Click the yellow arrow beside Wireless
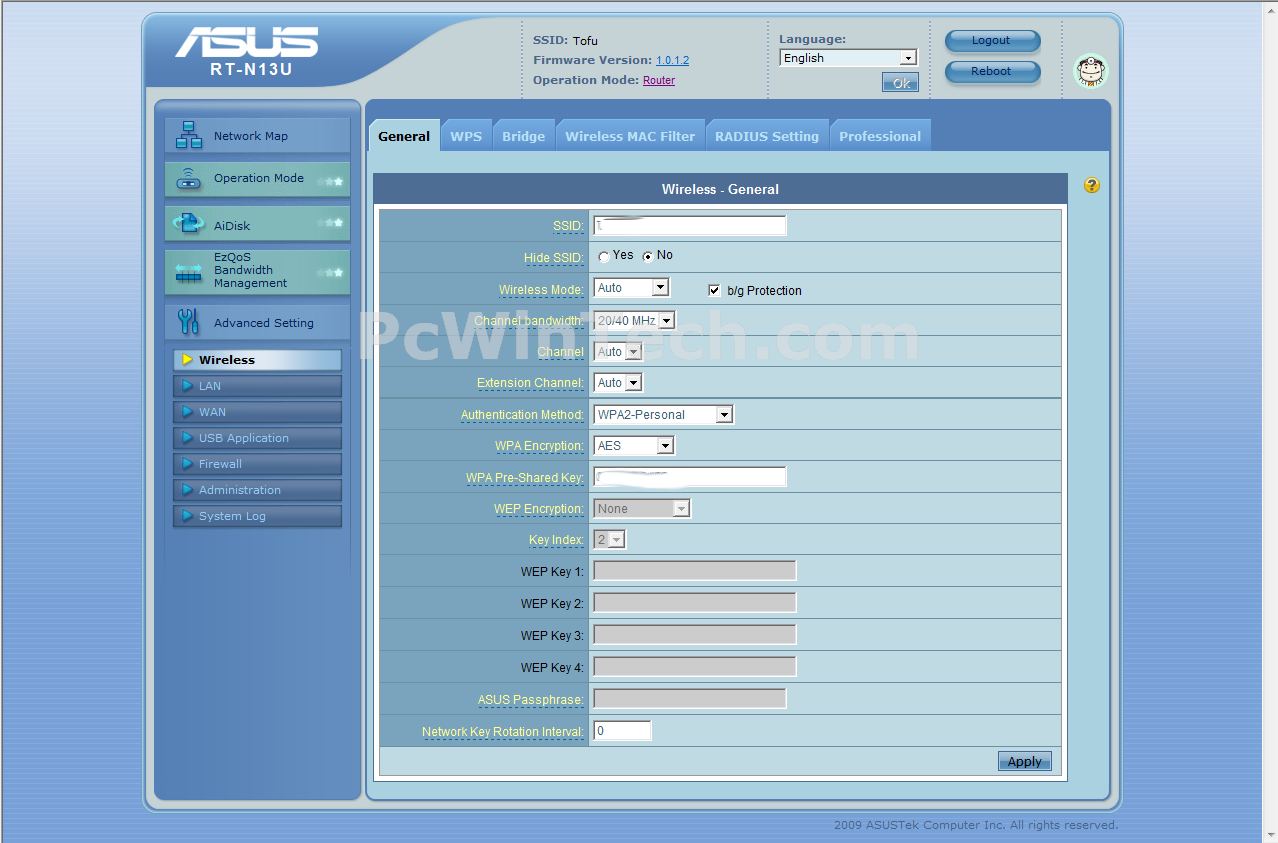This screenshot has width=1278, height=843. pyautogui.click(x=187, y=360)
